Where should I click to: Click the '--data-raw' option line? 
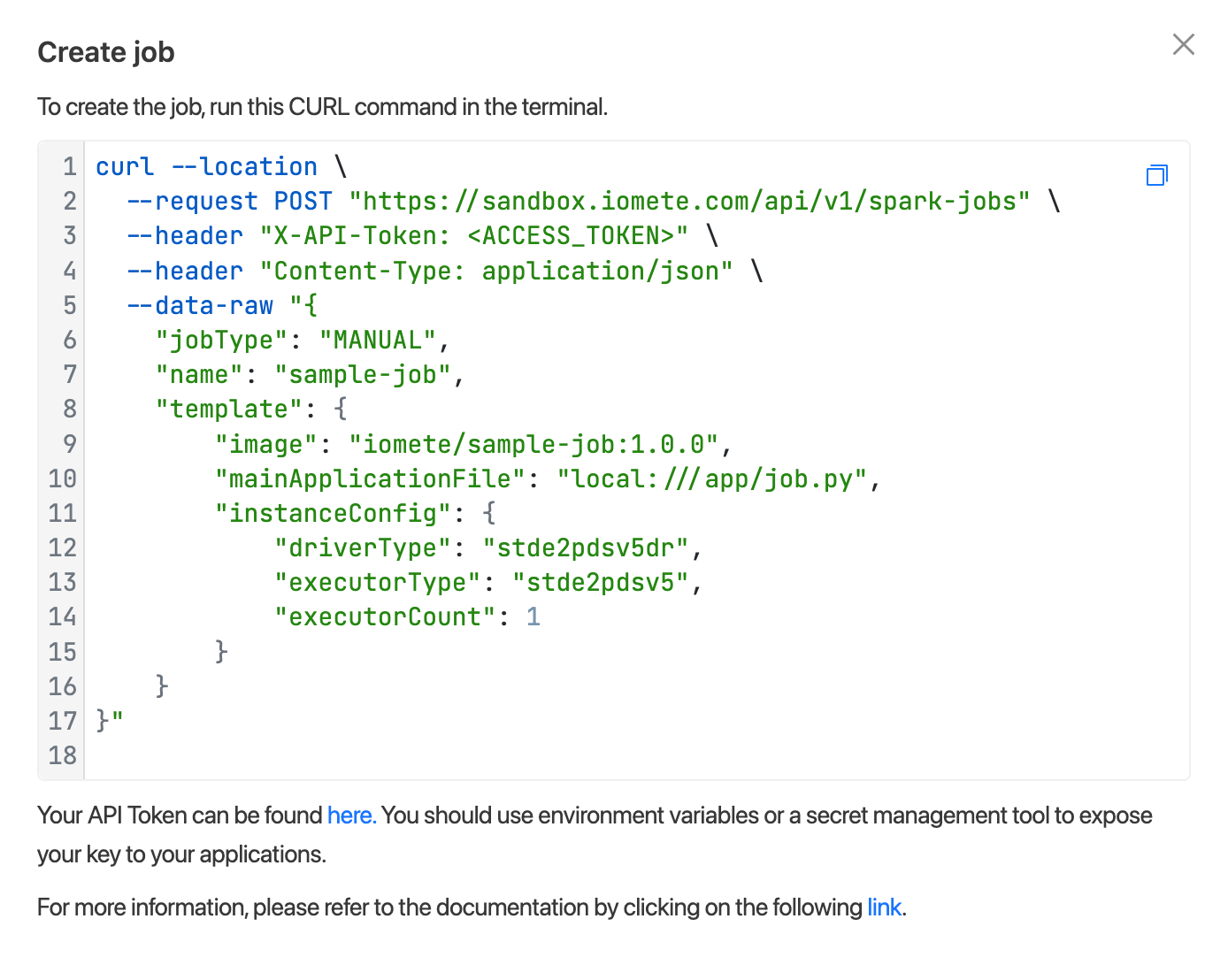(222, 305)
